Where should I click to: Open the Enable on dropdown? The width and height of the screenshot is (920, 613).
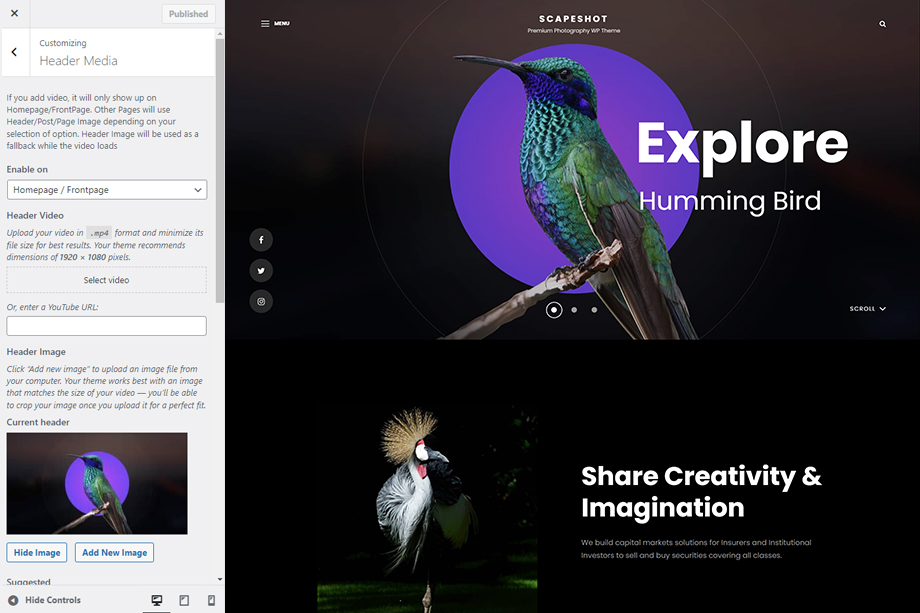[x=107, y=189]
